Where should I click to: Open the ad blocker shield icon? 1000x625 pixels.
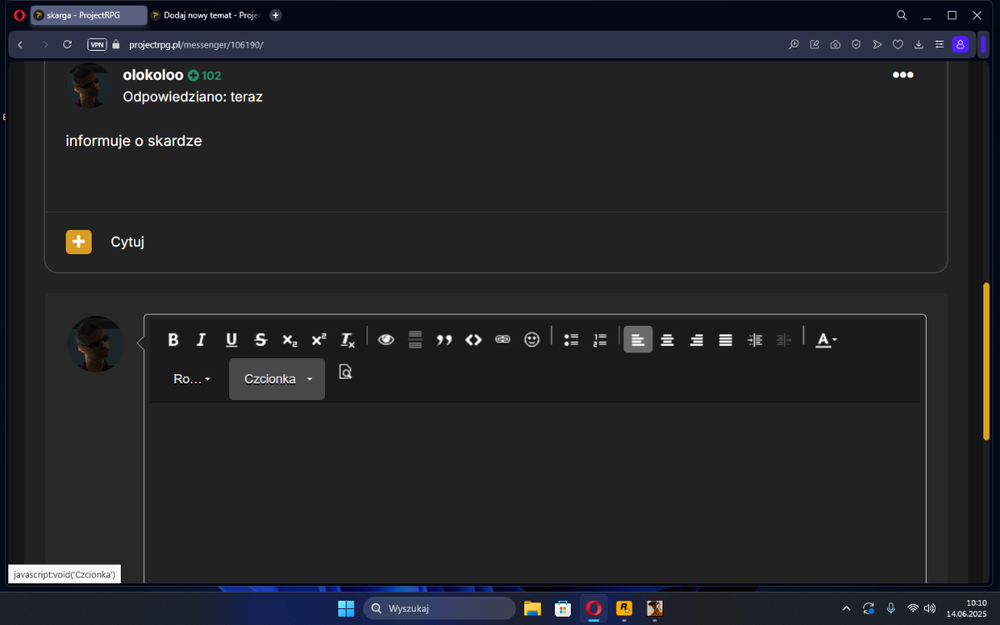pos(856,45)
